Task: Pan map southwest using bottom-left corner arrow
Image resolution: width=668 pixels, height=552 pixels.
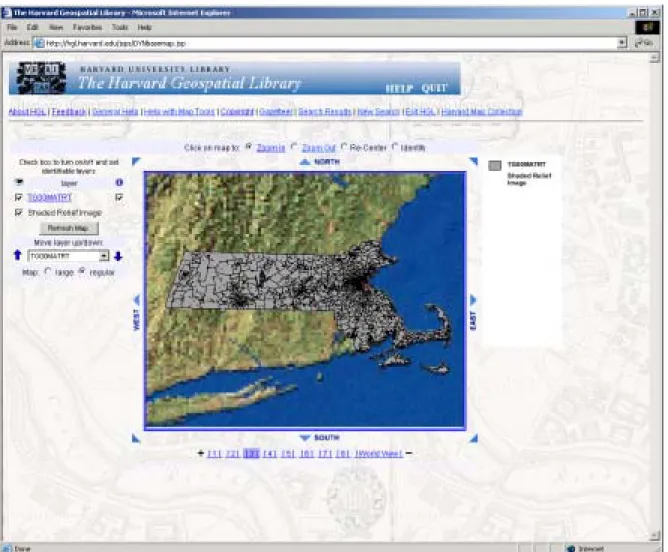Action: click(136, 438)
